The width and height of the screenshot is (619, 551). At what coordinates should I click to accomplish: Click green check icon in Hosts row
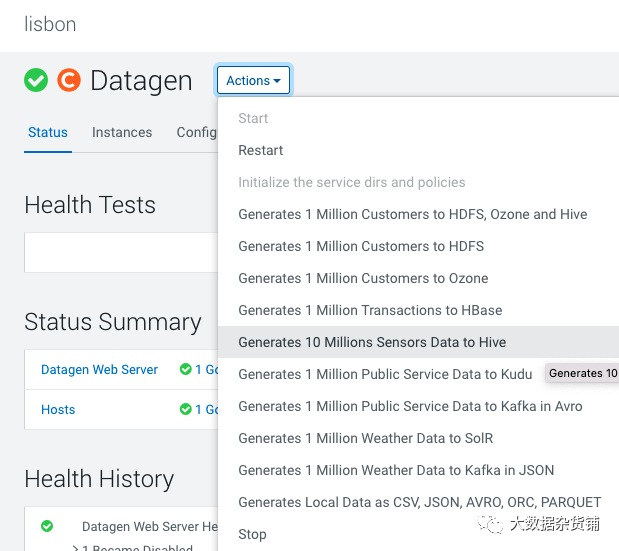pyautogui.click(x=186, y=409)
